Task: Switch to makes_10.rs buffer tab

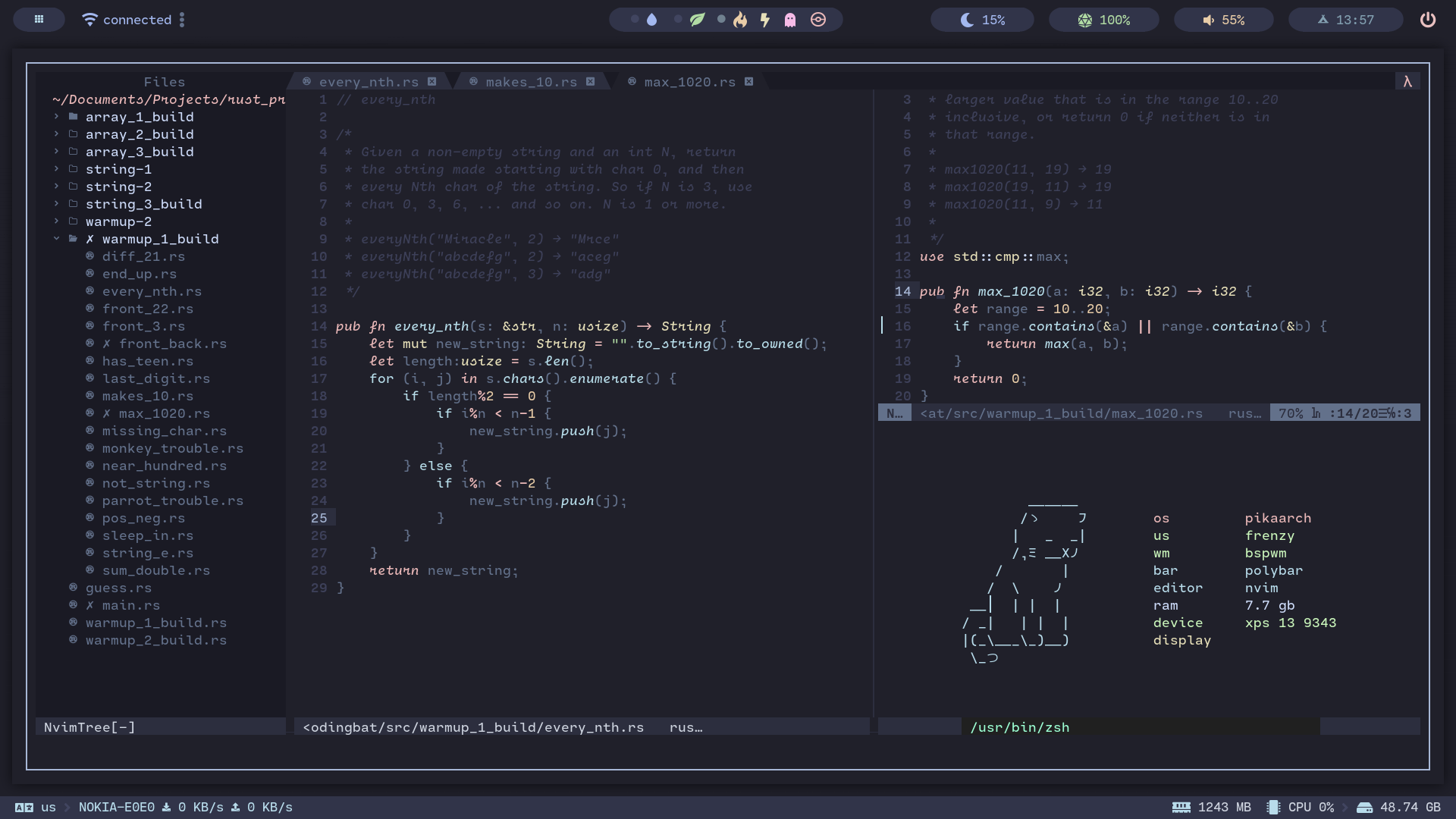Action: pos(531,82)
